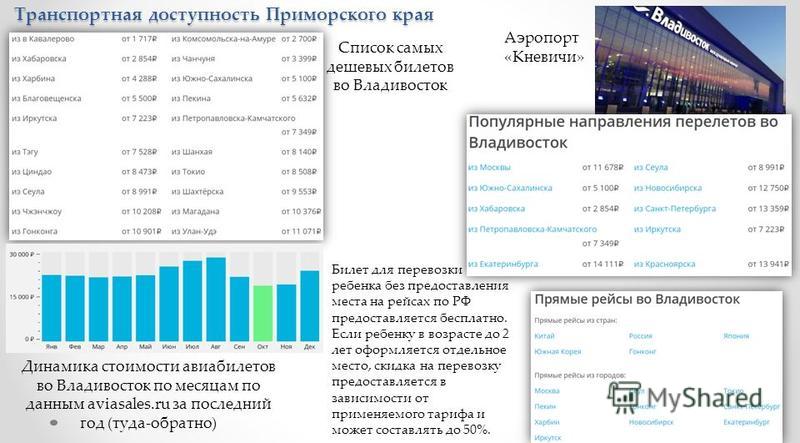
Task: Click 'из Шанхая' in cheapest tickets list
Action: click(x=191, y=152)
